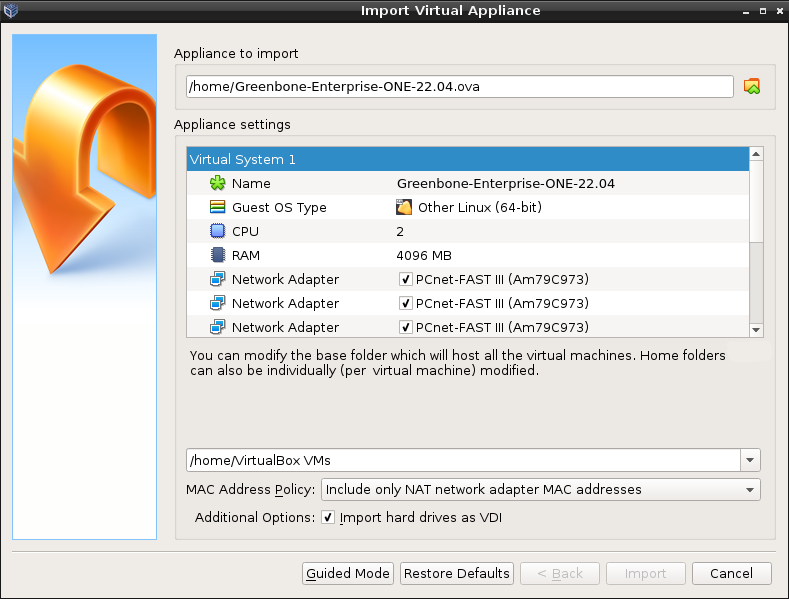
Task: Click the browse appliance file folder icon
Action: 752,87
